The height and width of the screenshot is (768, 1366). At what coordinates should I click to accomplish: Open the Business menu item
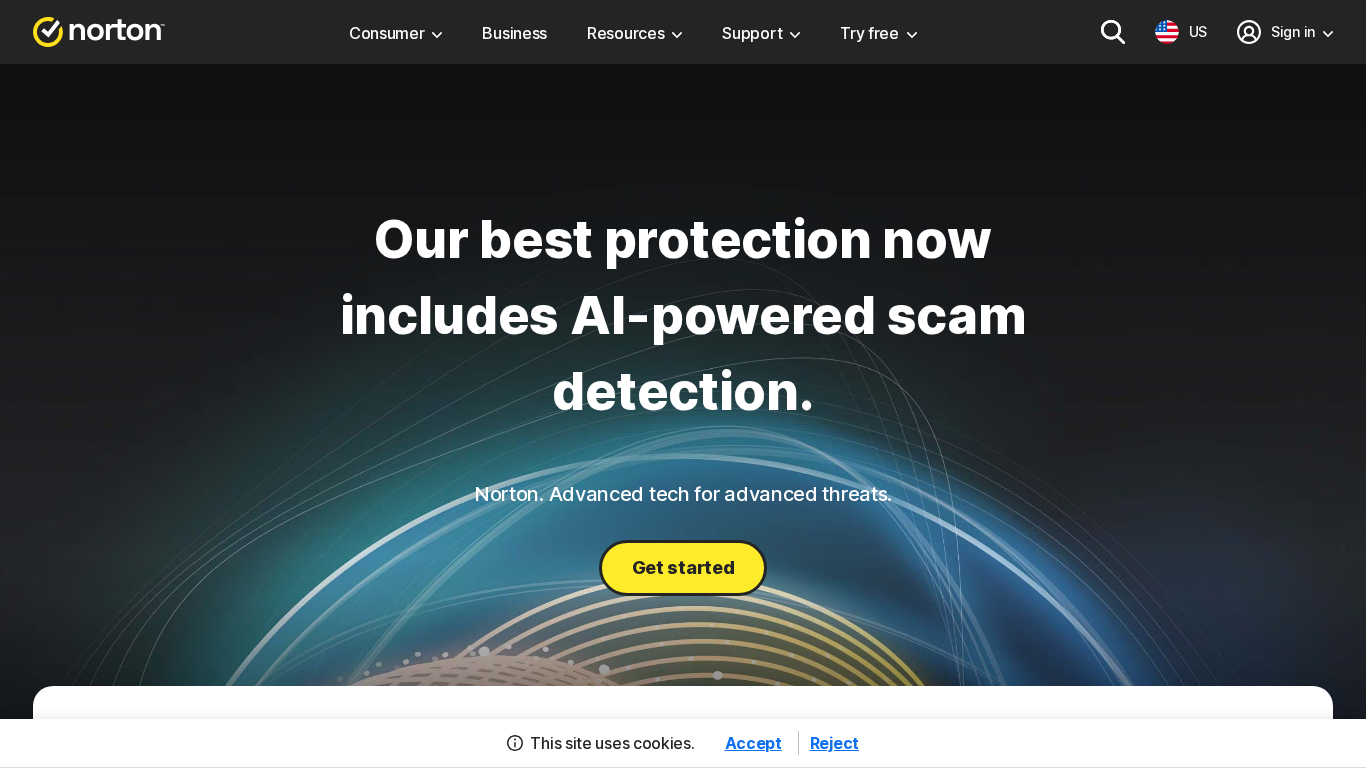(x=514, y=33)
